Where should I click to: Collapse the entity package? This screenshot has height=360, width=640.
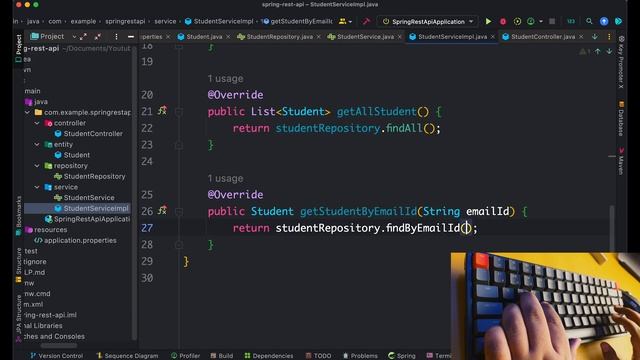point(37,144)
